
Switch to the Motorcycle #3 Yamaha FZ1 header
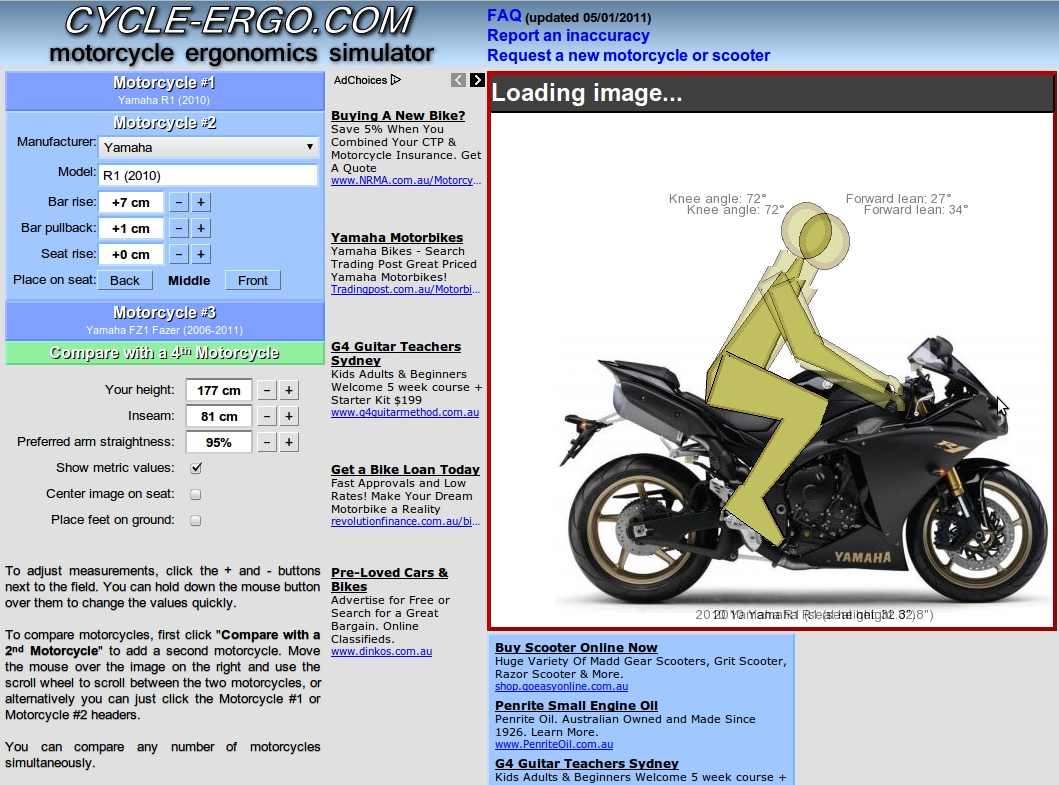click(164, 320)
